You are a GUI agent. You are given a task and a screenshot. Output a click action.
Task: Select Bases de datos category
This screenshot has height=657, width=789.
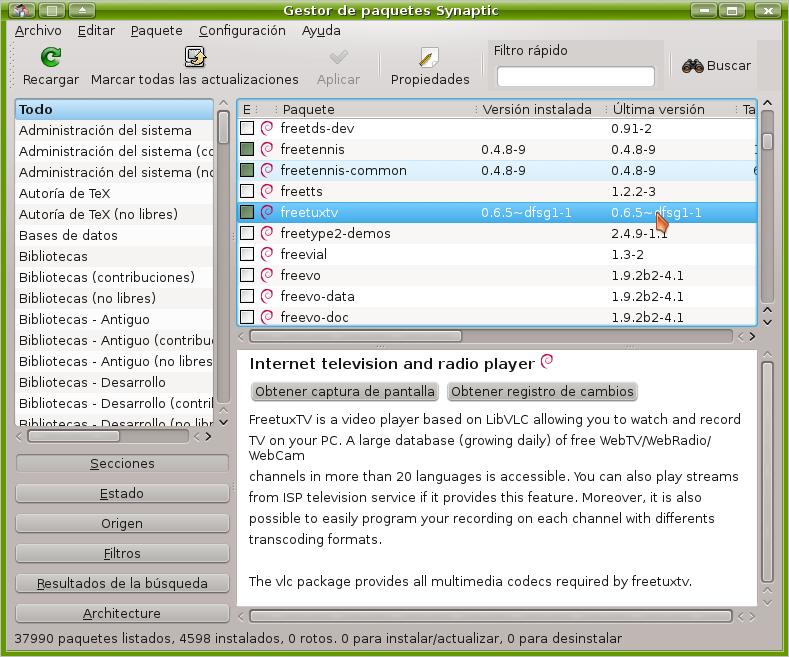coord(114,235)
